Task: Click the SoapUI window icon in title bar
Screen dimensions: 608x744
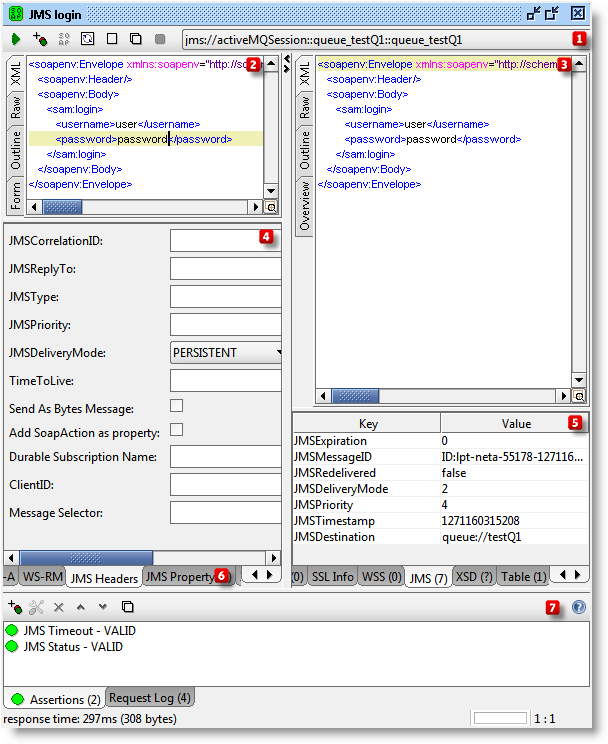Action: tap(16, 14)
